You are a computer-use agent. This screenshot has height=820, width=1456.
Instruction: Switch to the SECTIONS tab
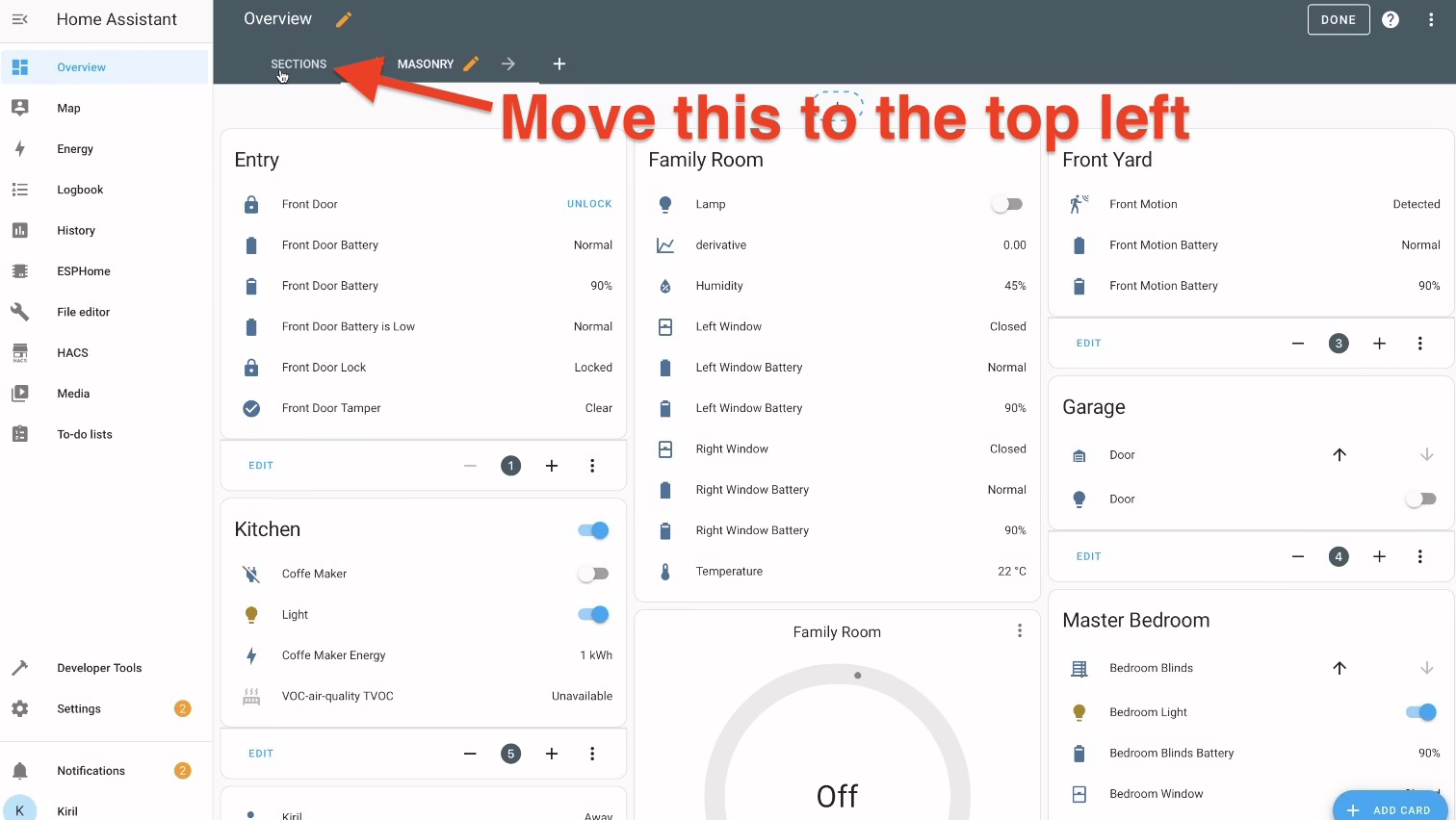click(299, 64)
